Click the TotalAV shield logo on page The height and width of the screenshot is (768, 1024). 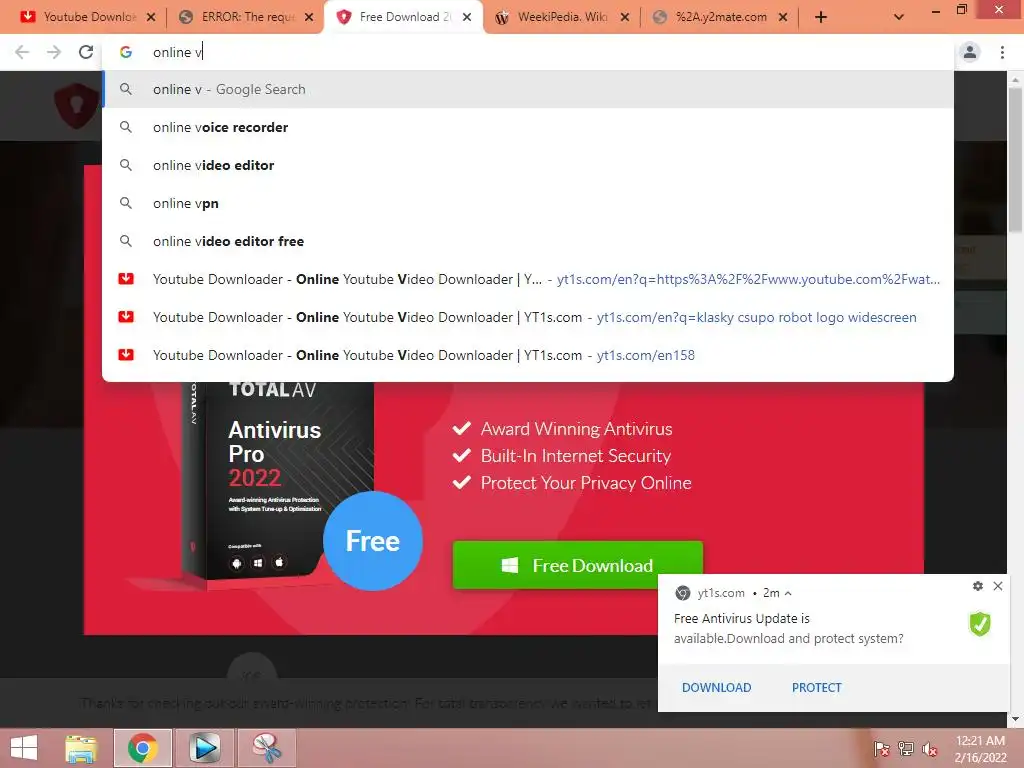tap(77, 105)
